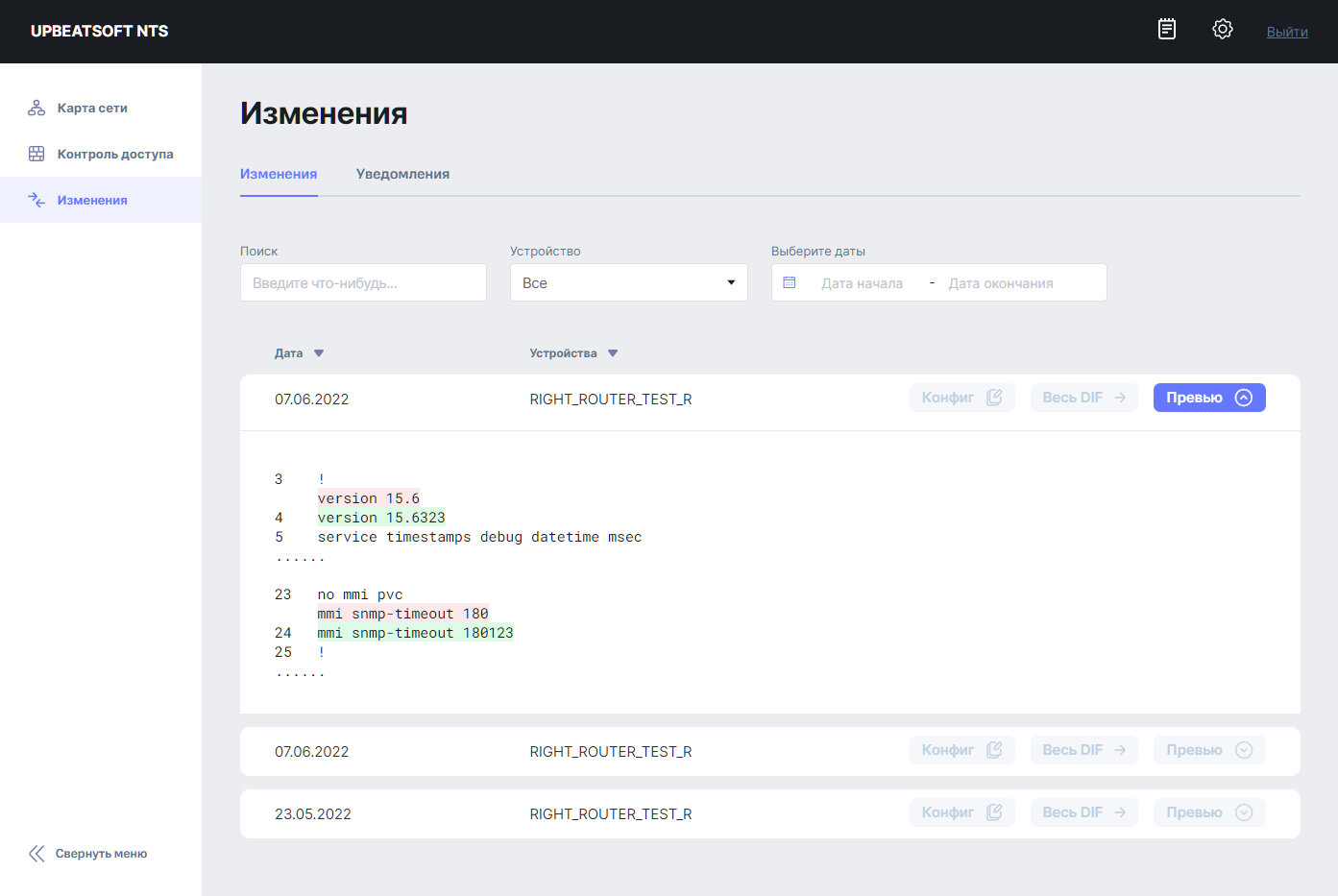
Task: Click the changes arrows icon in sidebar
Action: (x=36, y=200)
